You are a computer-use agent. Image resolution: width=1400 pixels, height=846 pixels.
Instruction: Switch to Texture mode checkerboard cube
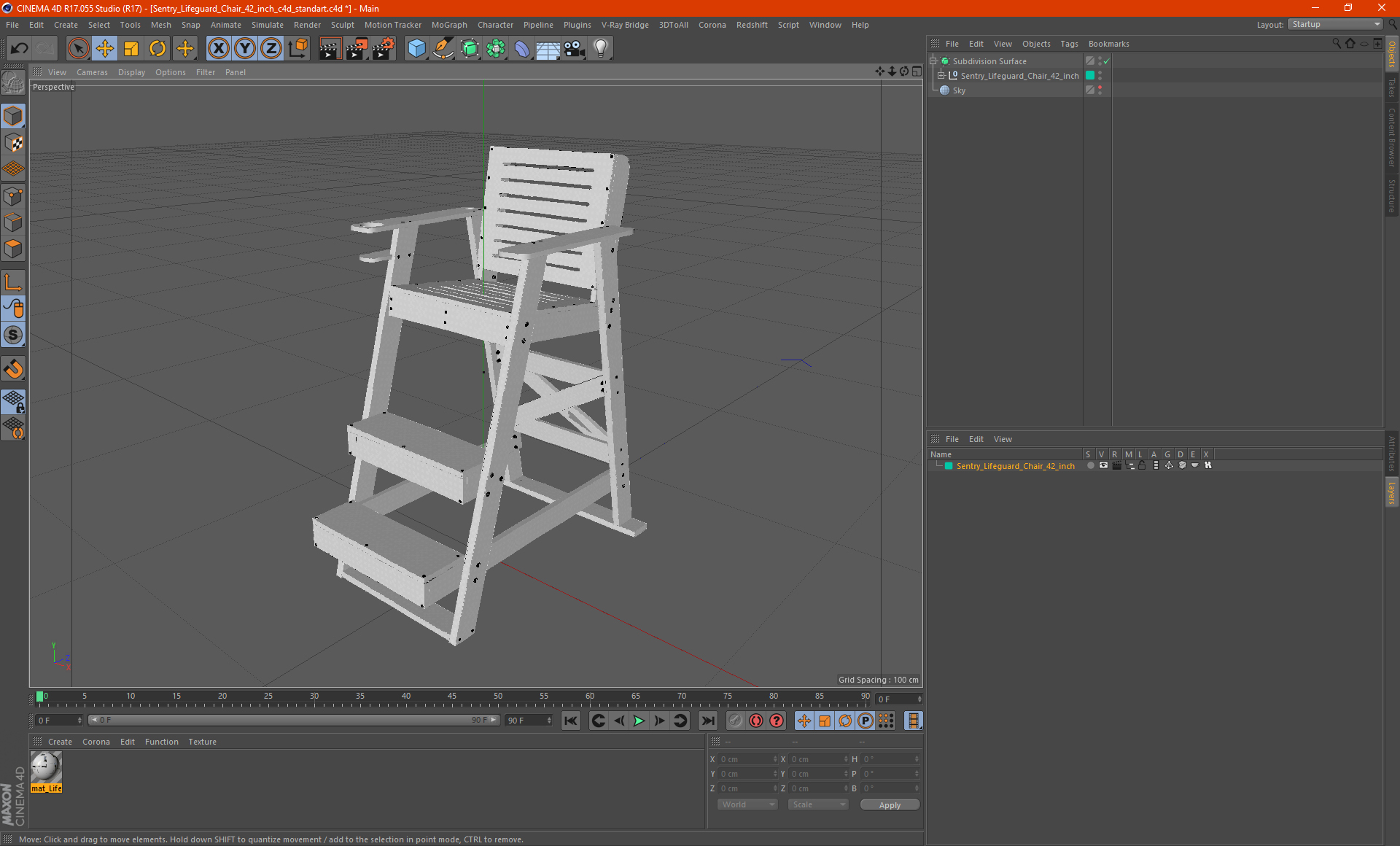click(13, 143)
